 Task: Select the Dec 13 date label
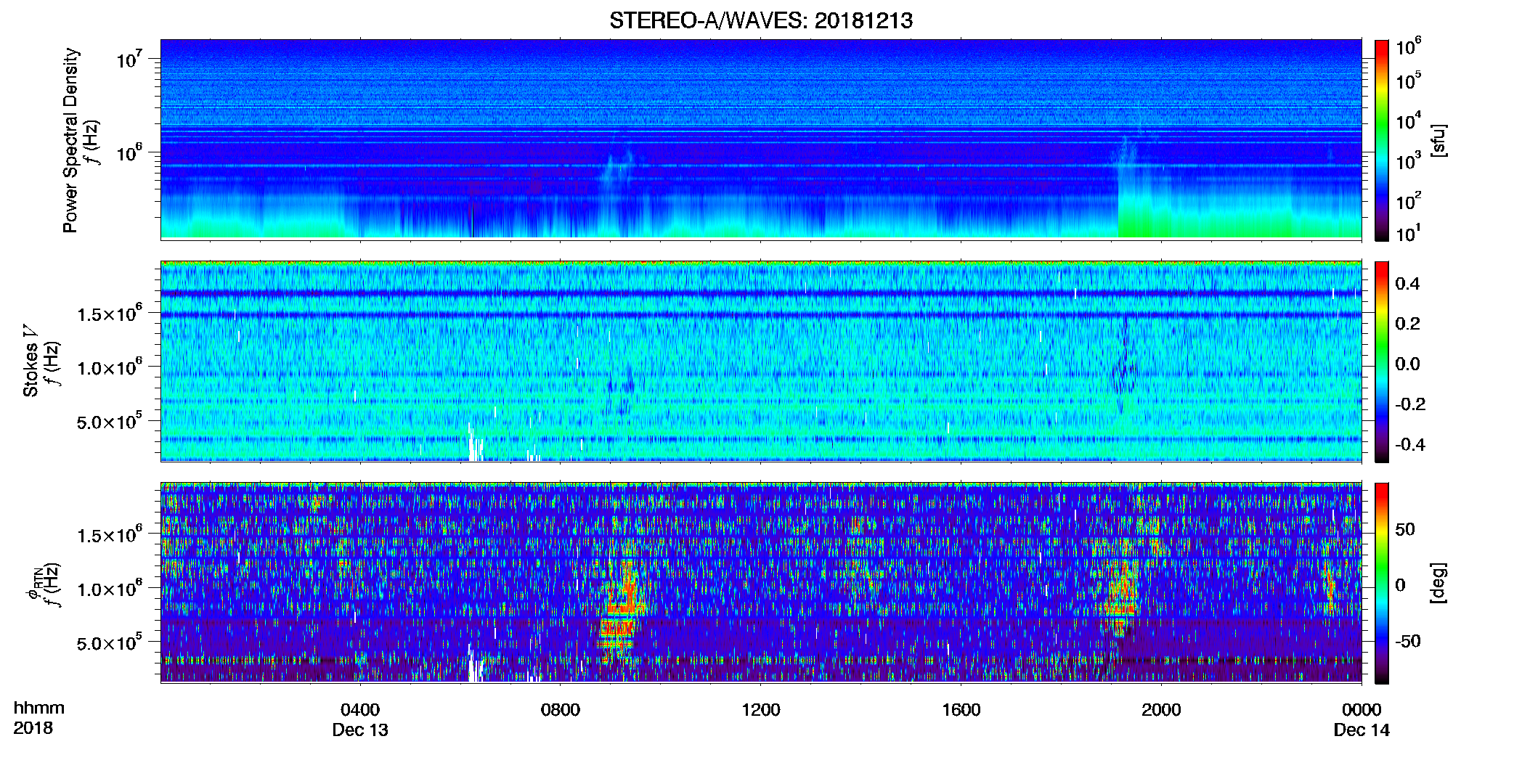tap(360, 730)
